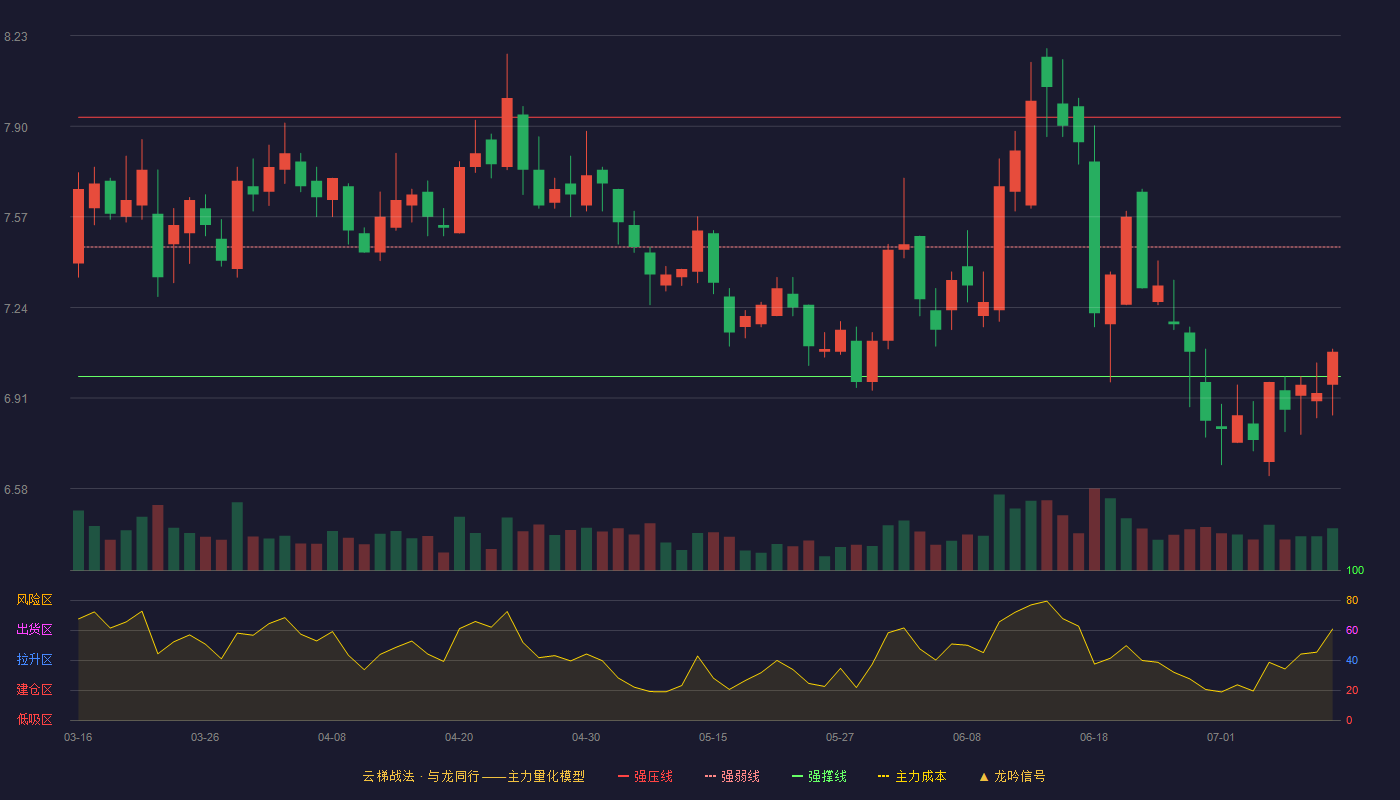Click the pink dotted horizontal mid line

coord(709,247)
